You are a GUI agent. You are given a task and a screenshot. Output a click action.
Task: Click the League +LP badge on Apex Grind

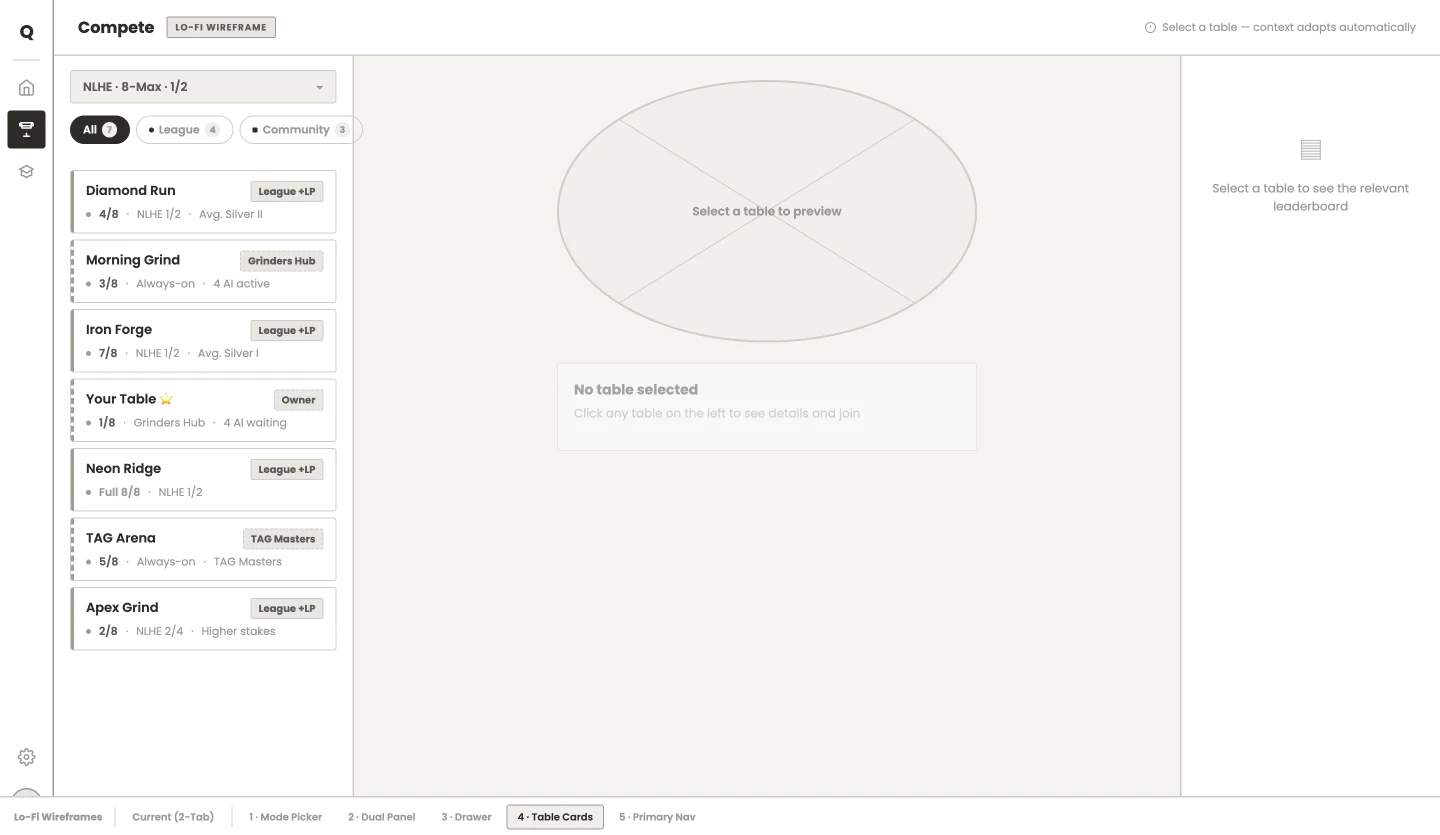click(x=287, y=608)
